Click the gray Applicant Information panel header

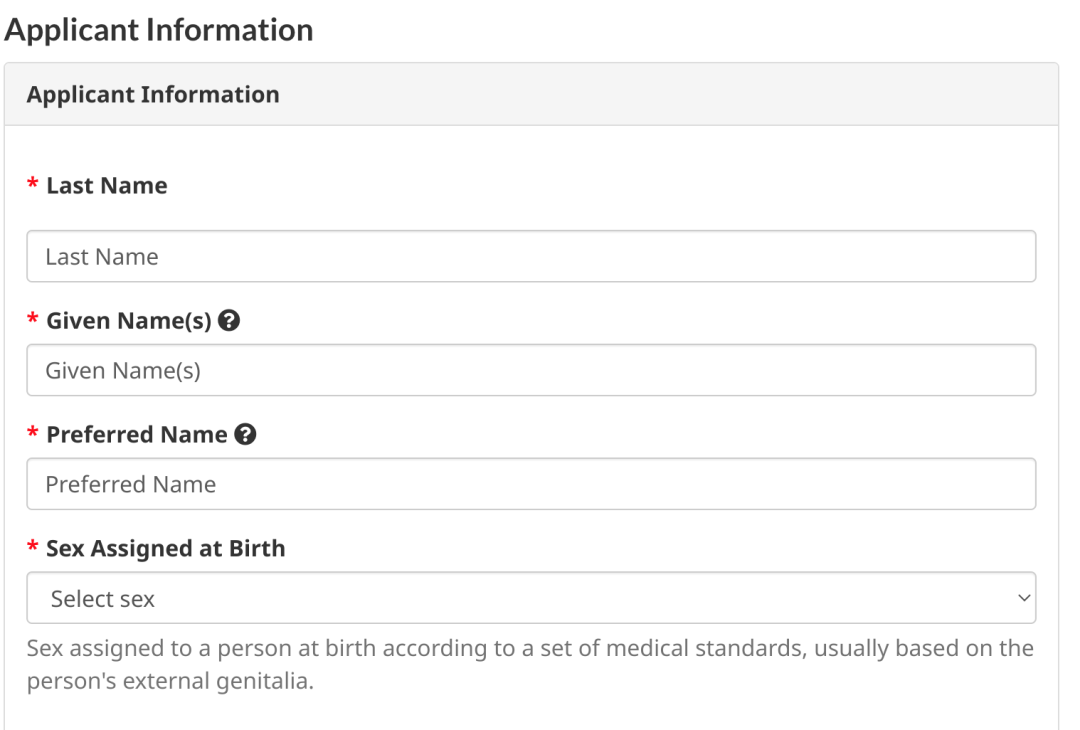(x=530, y=95)
